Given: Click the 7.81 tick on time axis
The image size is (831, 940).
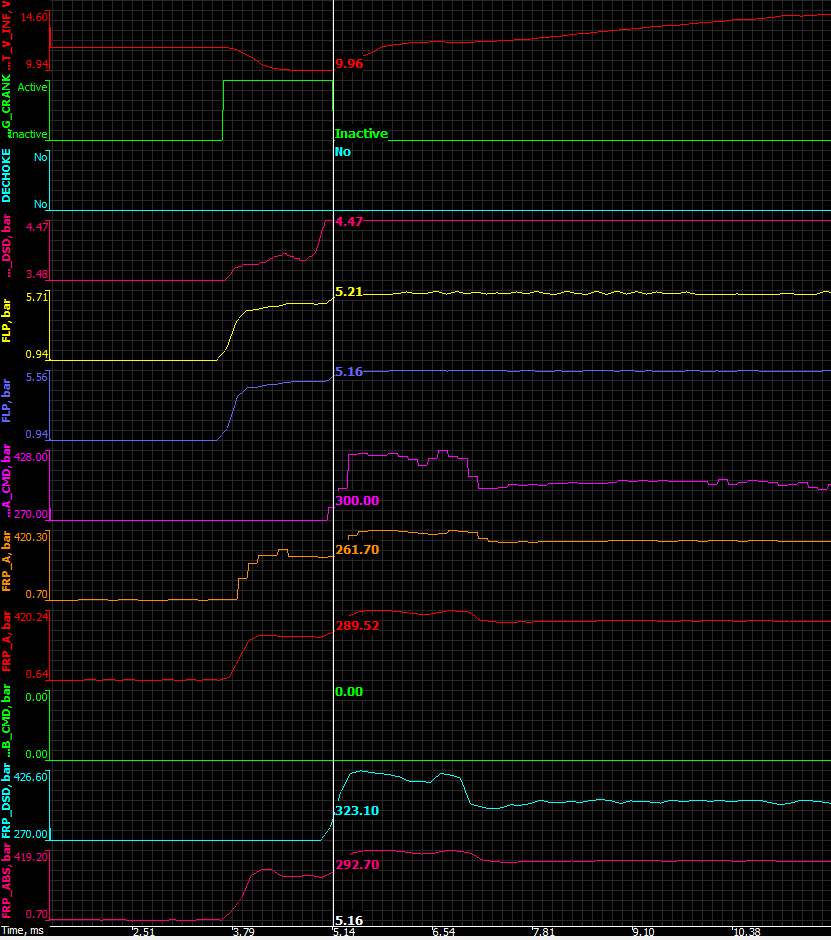Looking at the screenshot, I should [542, 932].
